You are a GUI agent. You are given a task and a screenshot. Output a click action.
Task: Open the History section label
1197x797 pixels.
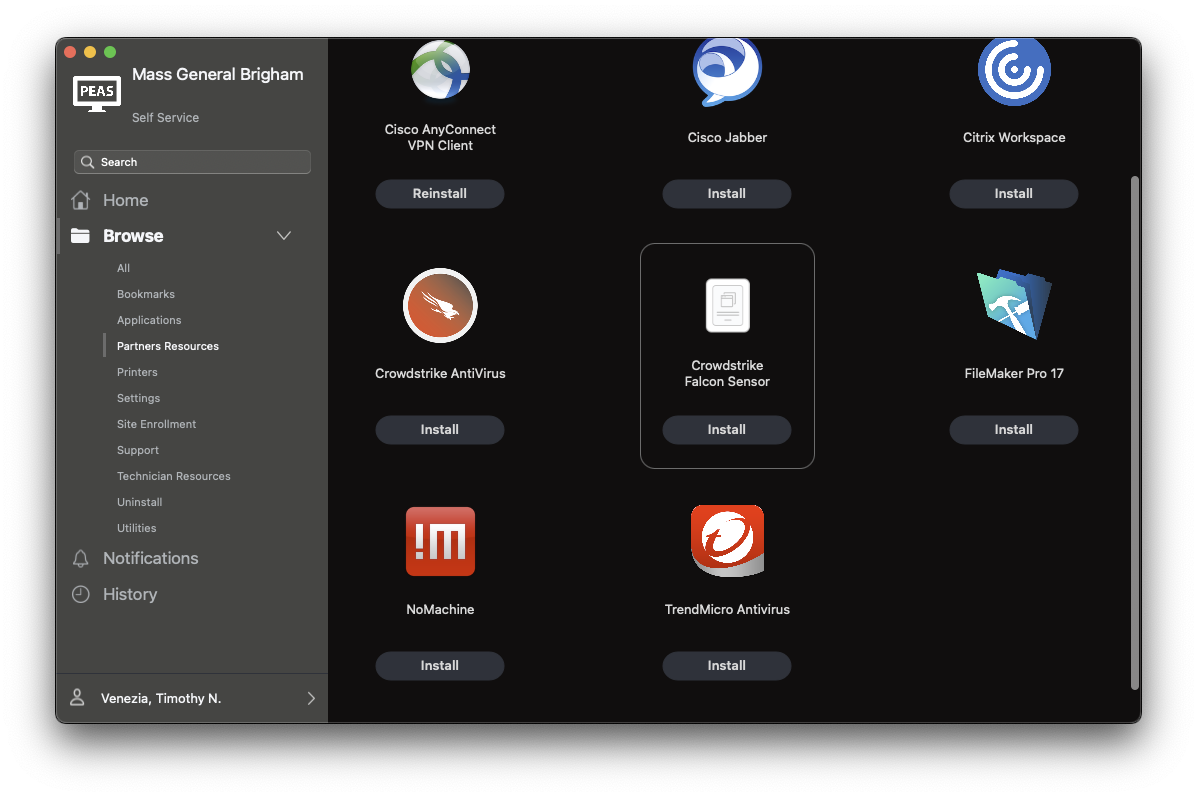(x=131, y=594)
